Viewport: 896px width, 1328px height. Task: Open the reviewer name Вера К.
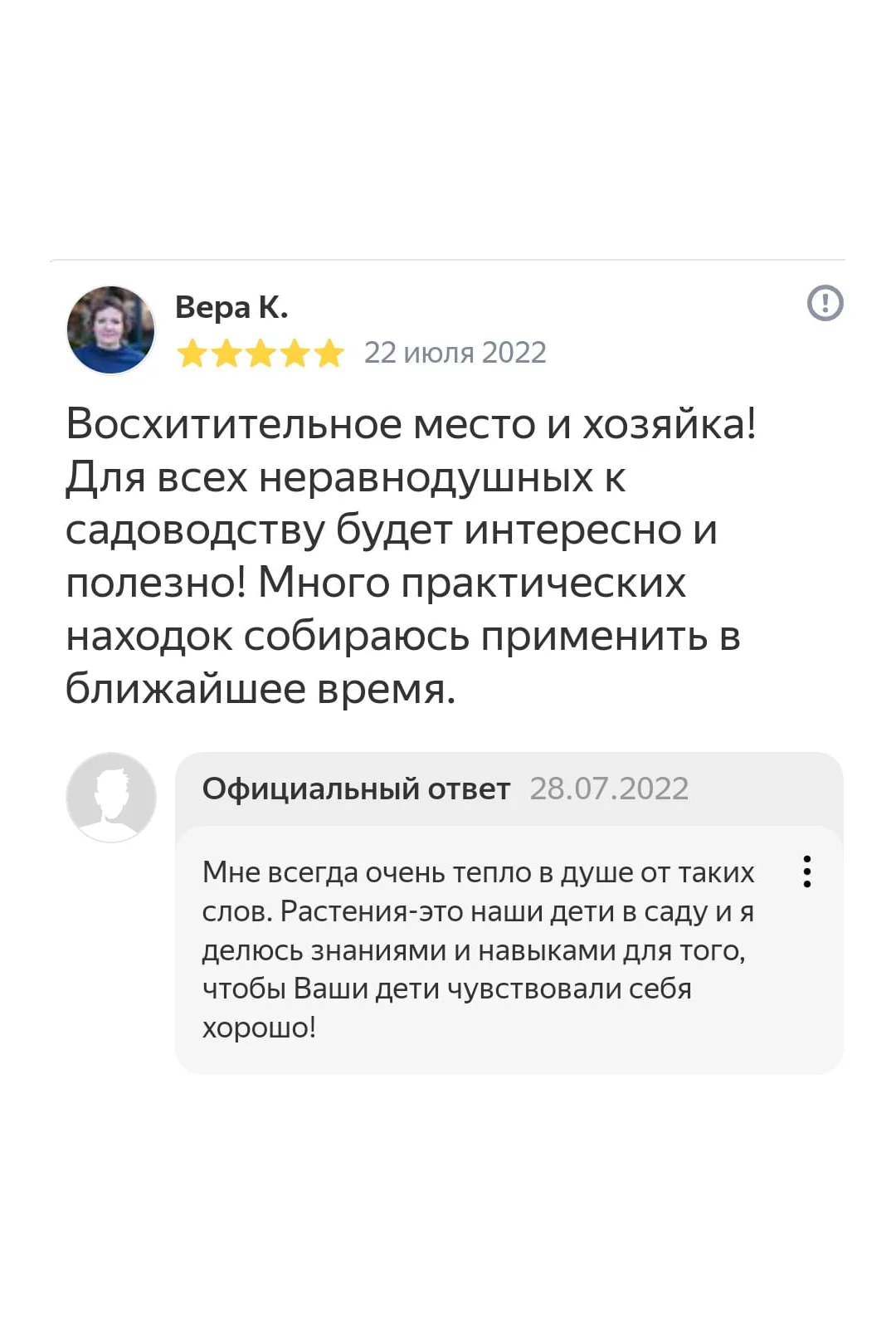pos(231,307)
